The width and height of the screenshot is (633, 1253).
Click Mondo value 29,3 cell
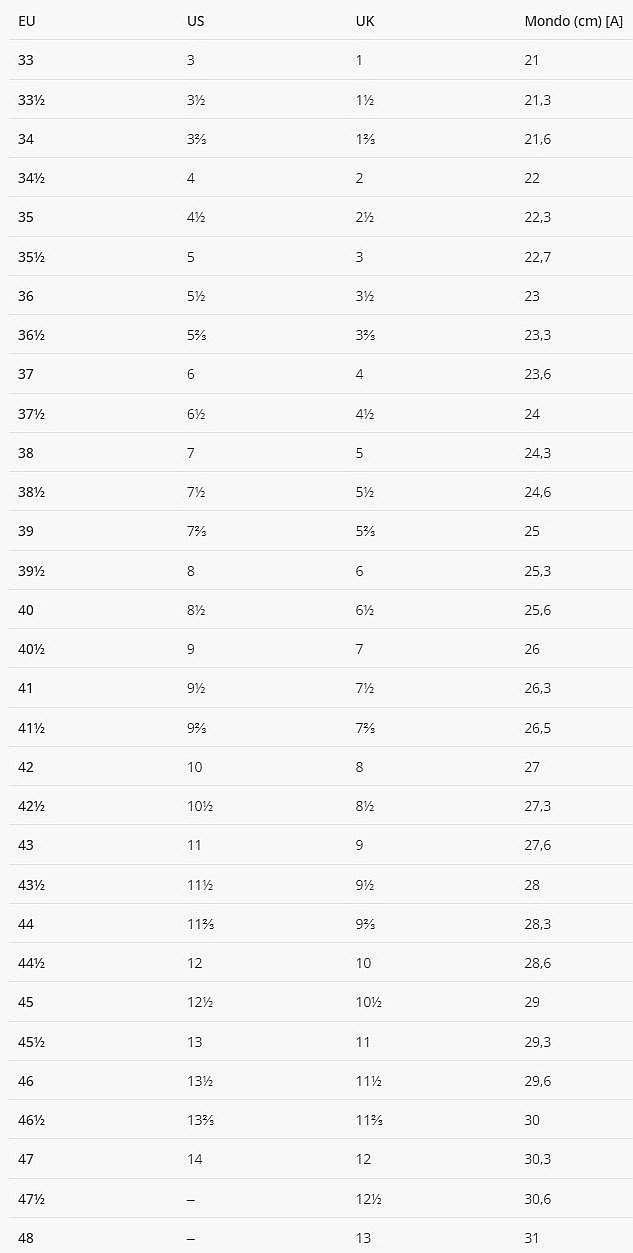tap(537, 1042)
